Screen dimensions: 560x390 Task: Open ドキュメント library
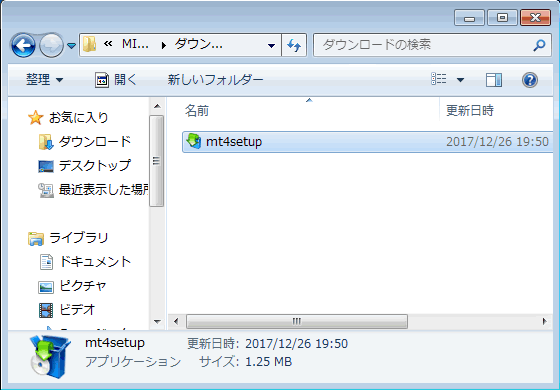pos(95,262)
